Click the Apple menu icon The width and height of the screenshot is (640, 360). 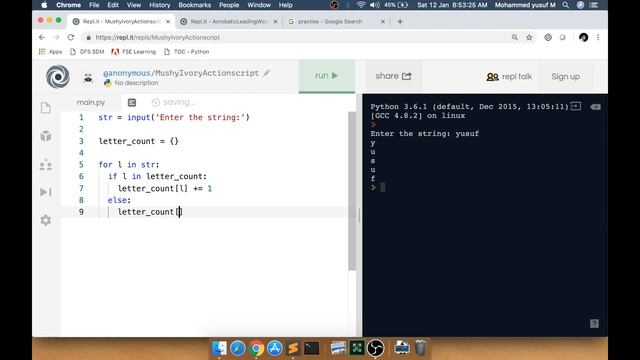point(44,5)
